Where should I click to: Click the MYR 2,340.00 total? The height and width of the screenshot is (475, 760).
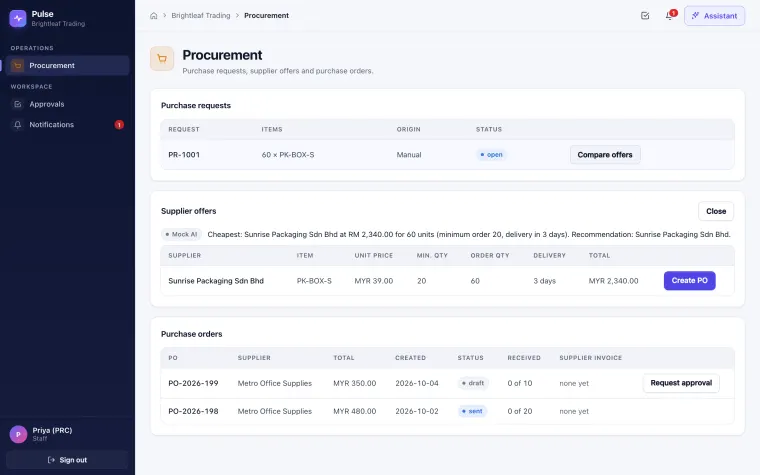pos(613,281)
